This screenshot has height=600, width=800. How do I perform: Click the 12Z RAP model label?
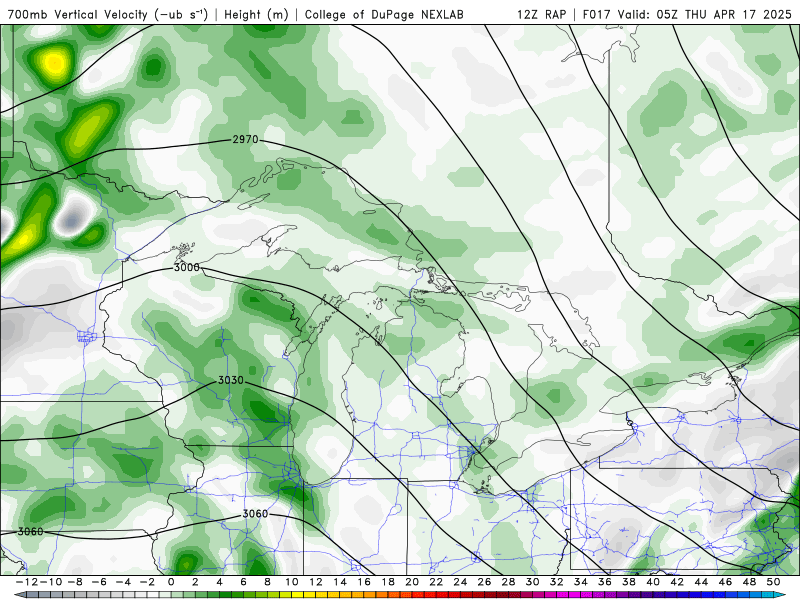tap(541, 15)
